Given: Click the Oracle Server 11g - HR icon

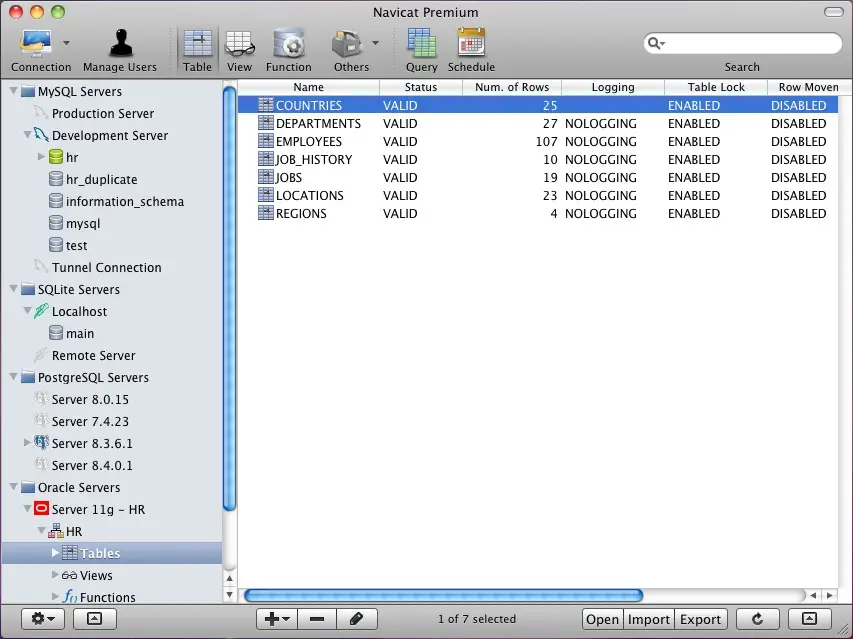Looking at the screenshot, I should [41, 509].
